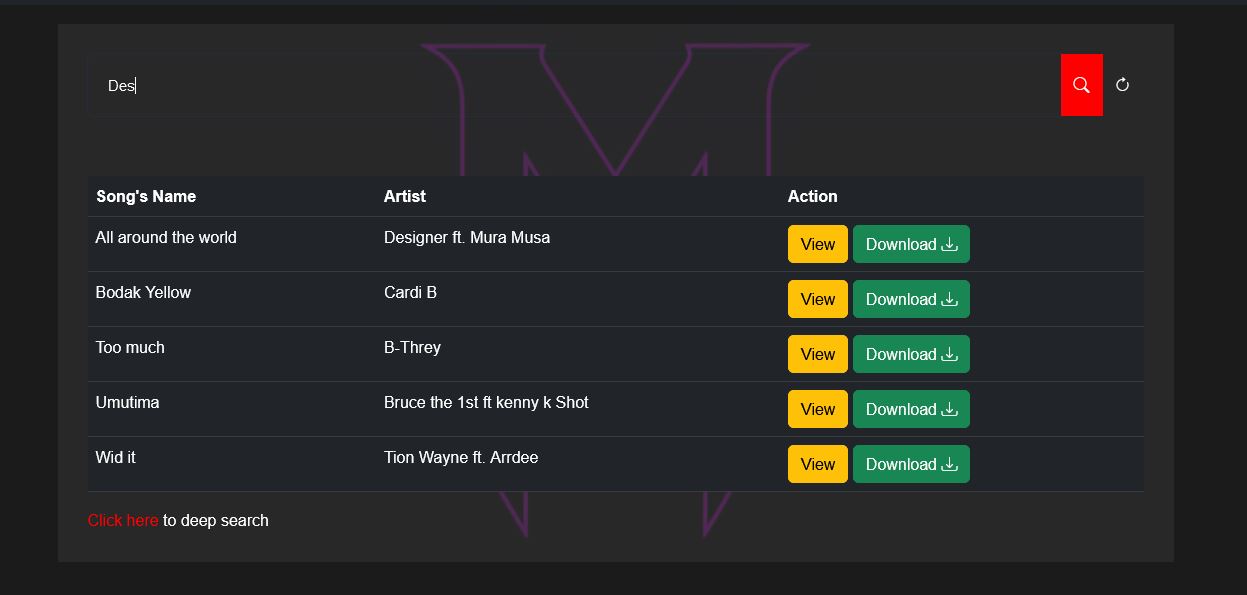The image size is (1247, 595).
Task: Click the Artist column header
Action: click(x=405, y=196)
